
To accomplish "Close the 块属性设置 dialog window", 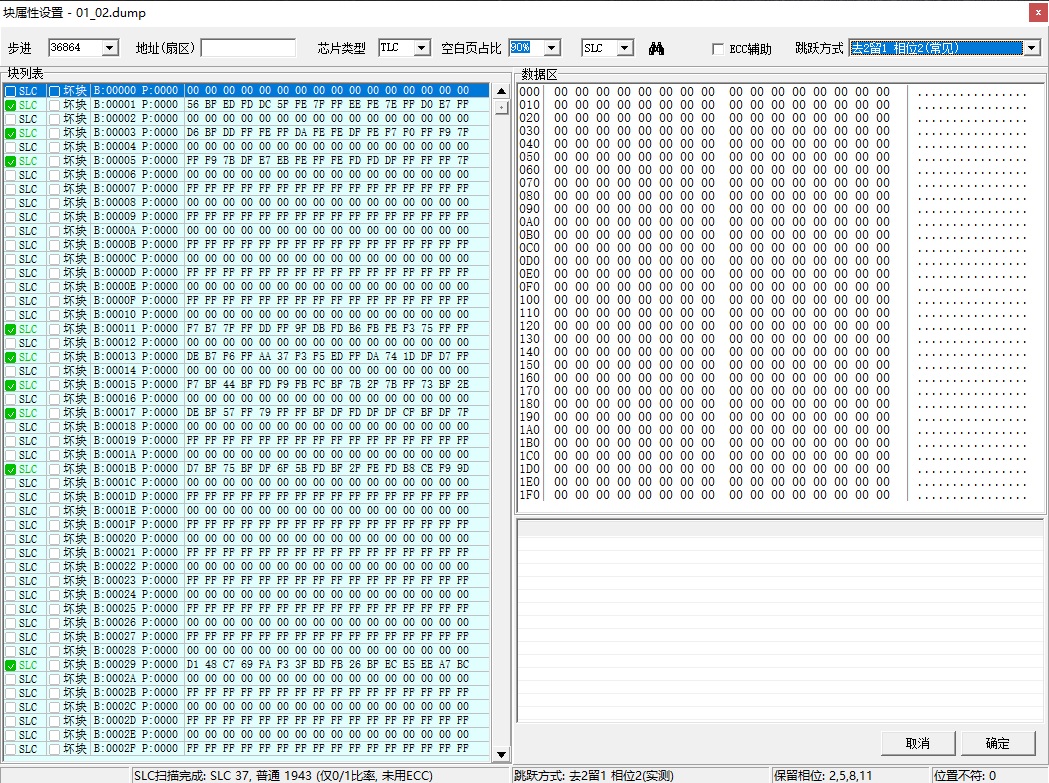I will click(x=1038, y=12).
